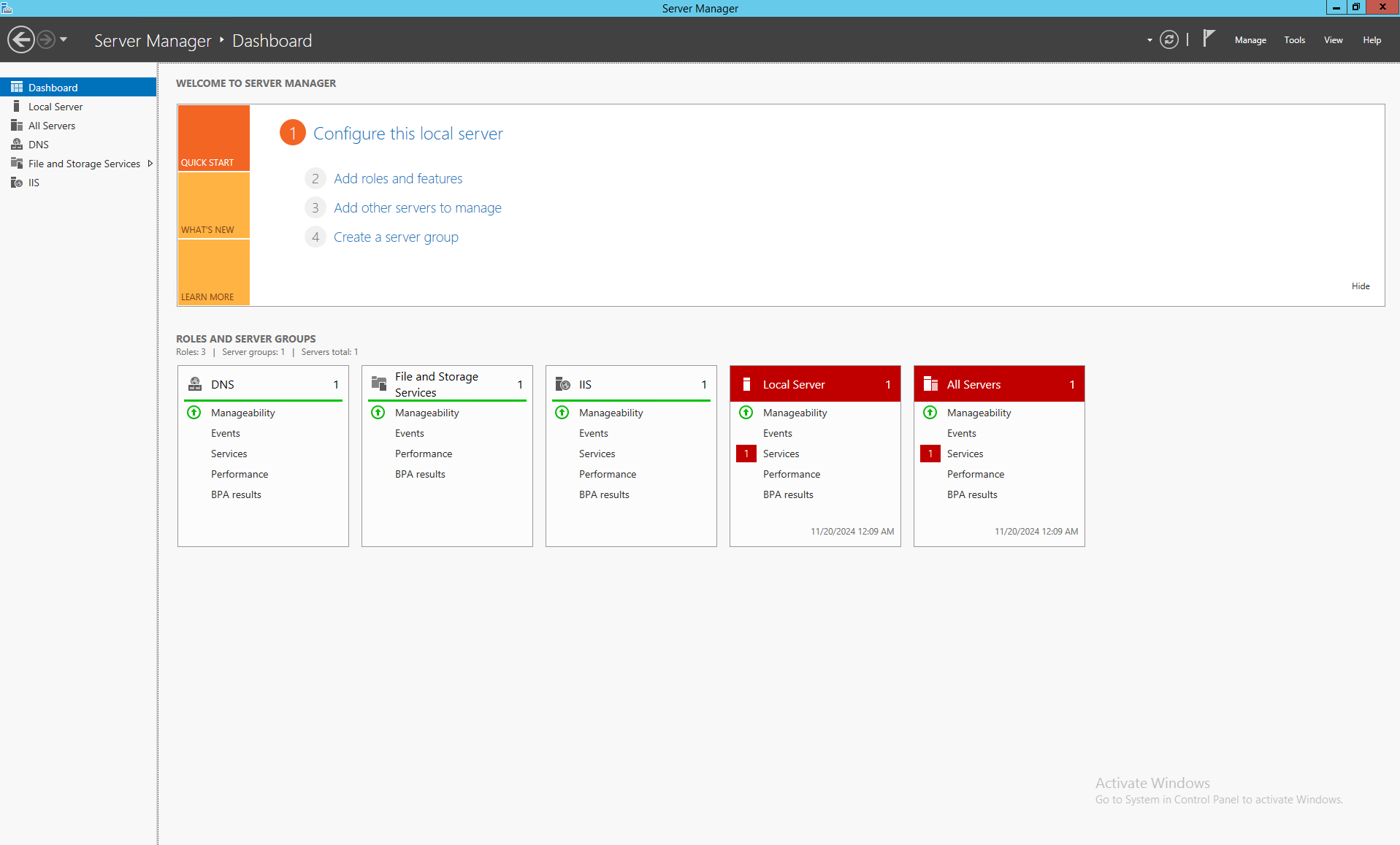The image size is (1400, 845).
Task: Click Add roles and features link
Action: (398, 178)
